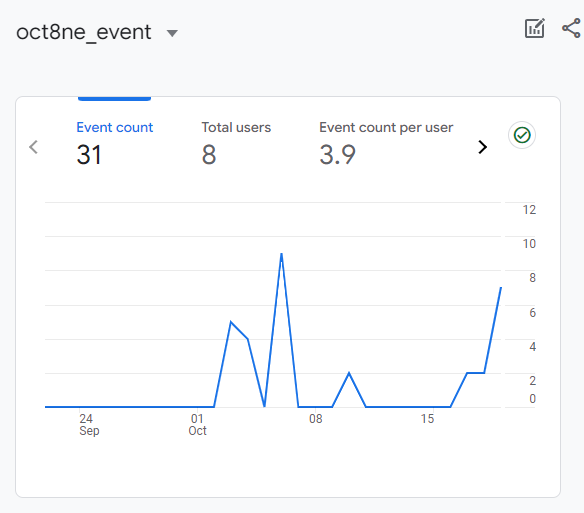Click the green data quality checkmark icon
584x513 pixels.
pyautogui.click(x=522, y=135)
